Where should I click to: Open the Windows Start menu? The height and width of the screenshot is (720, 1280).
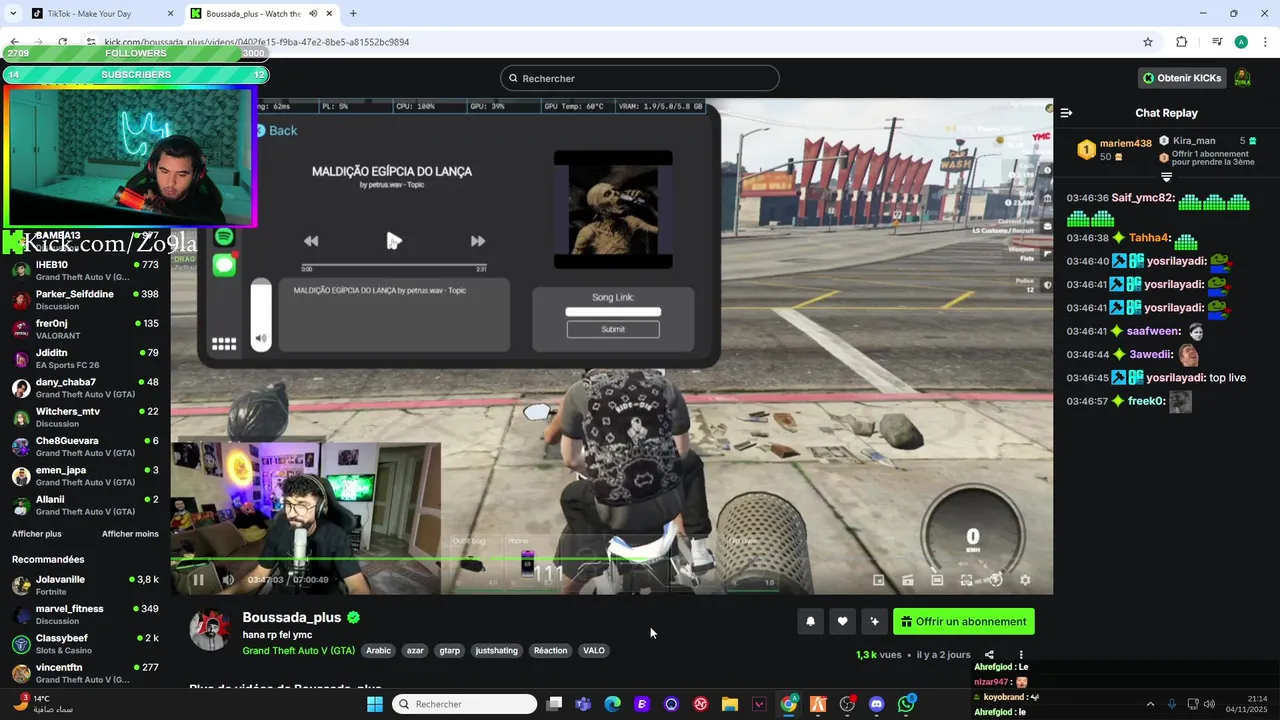375,704
